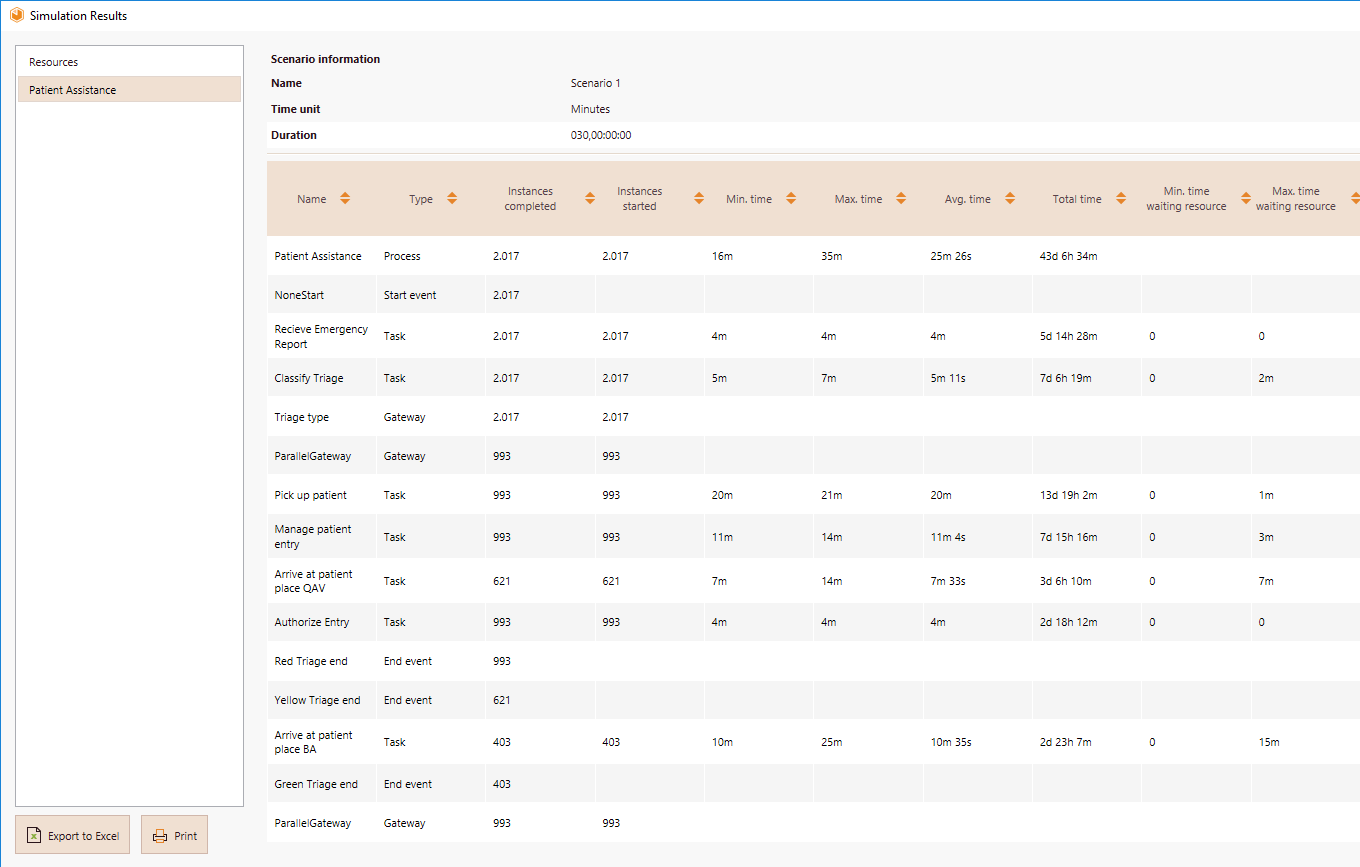Select Recieve Emergency Report task row

813,336
